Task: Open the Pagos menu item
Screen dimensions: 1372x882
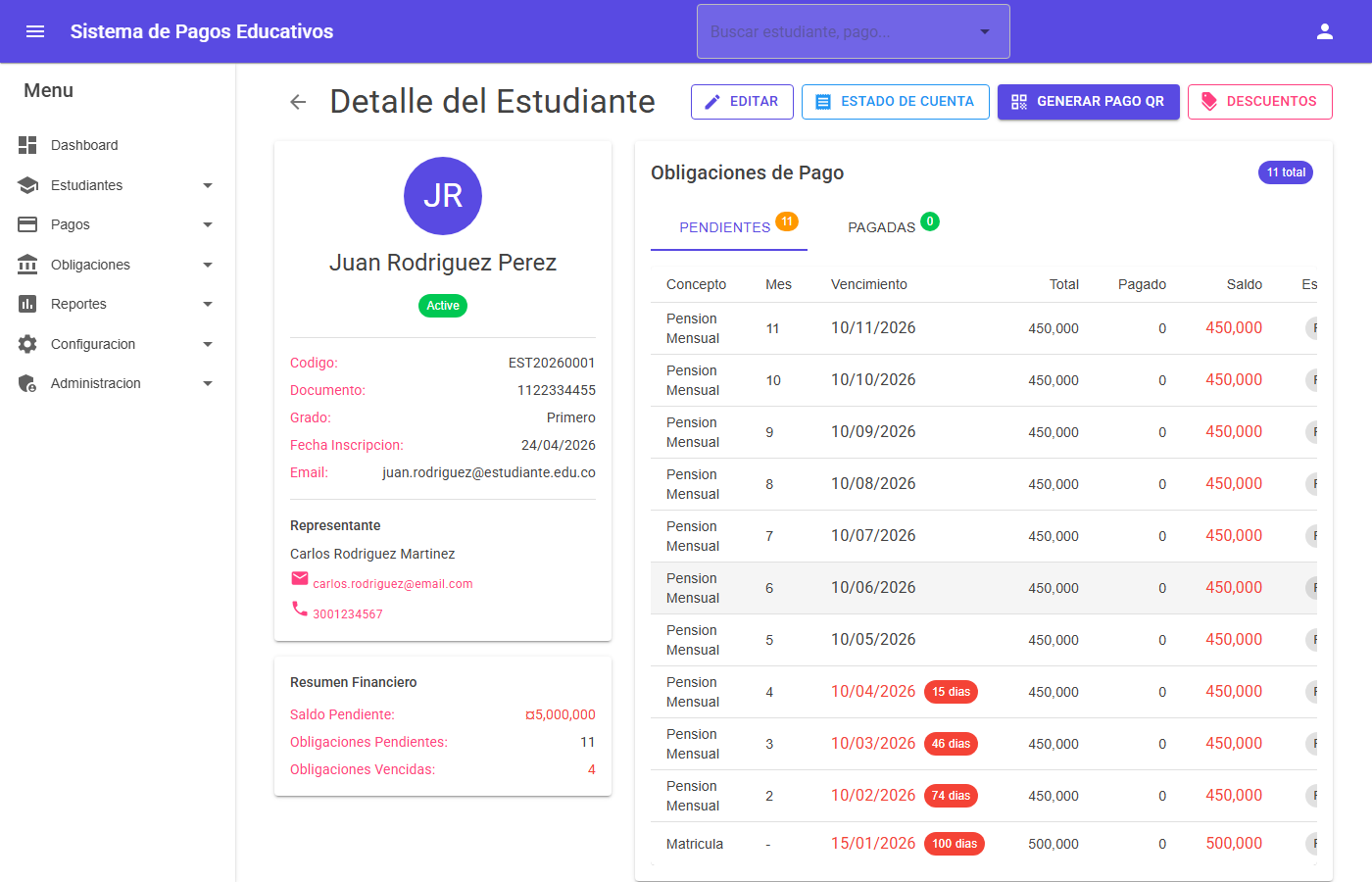Action: click(x=118, y=224)
